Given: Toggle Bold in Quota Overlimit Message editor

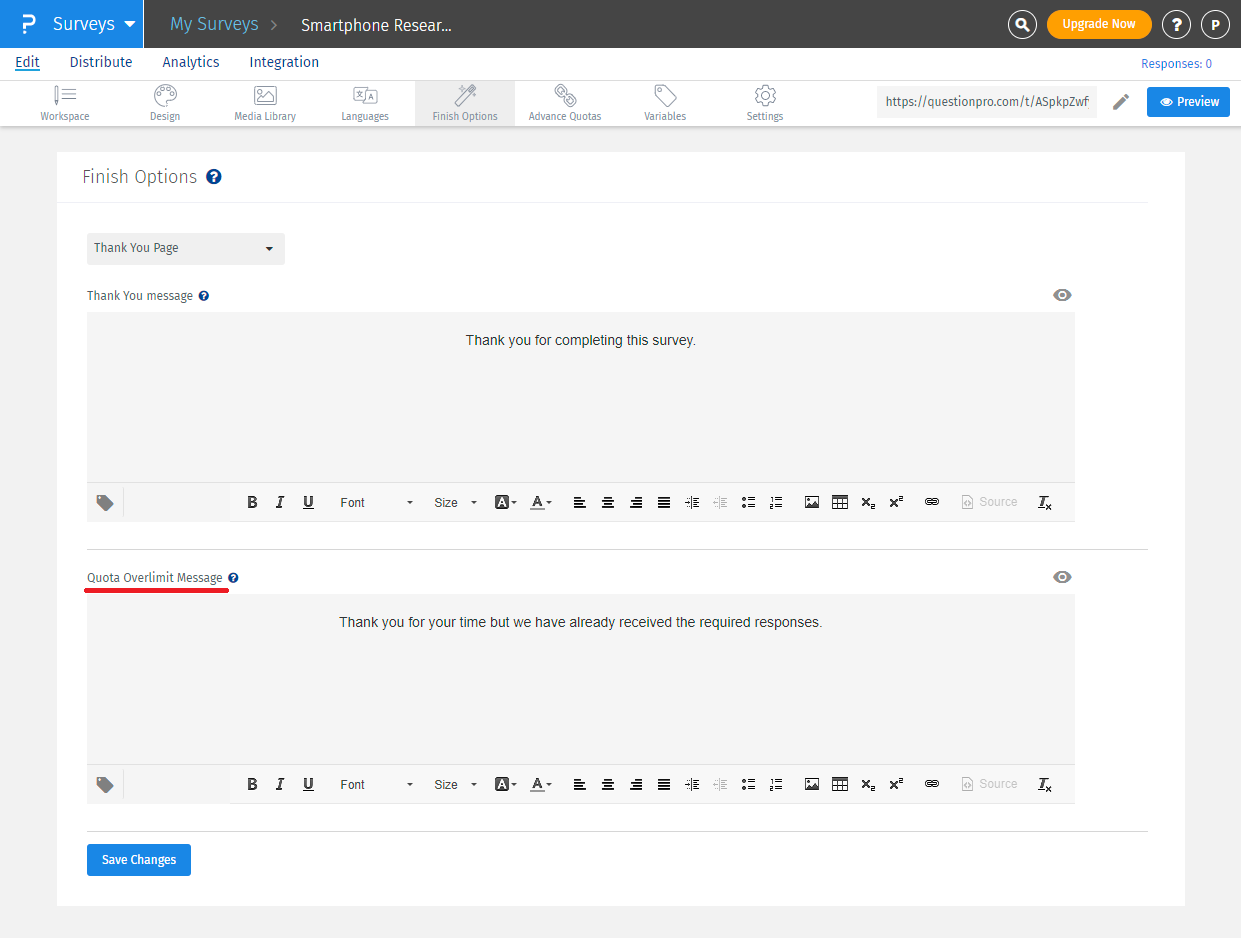Looking at the screenshot, I should point(252,784).
